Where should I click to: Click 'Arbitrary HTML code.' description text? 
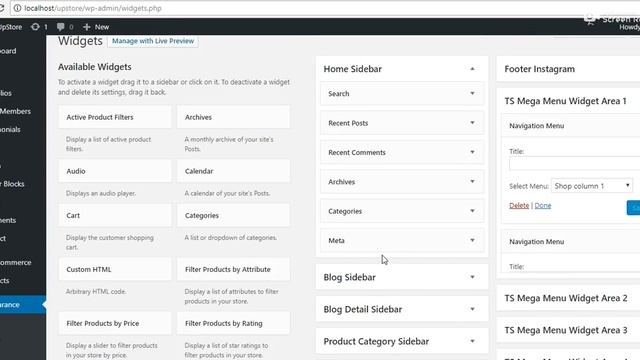tap(96, 292)
